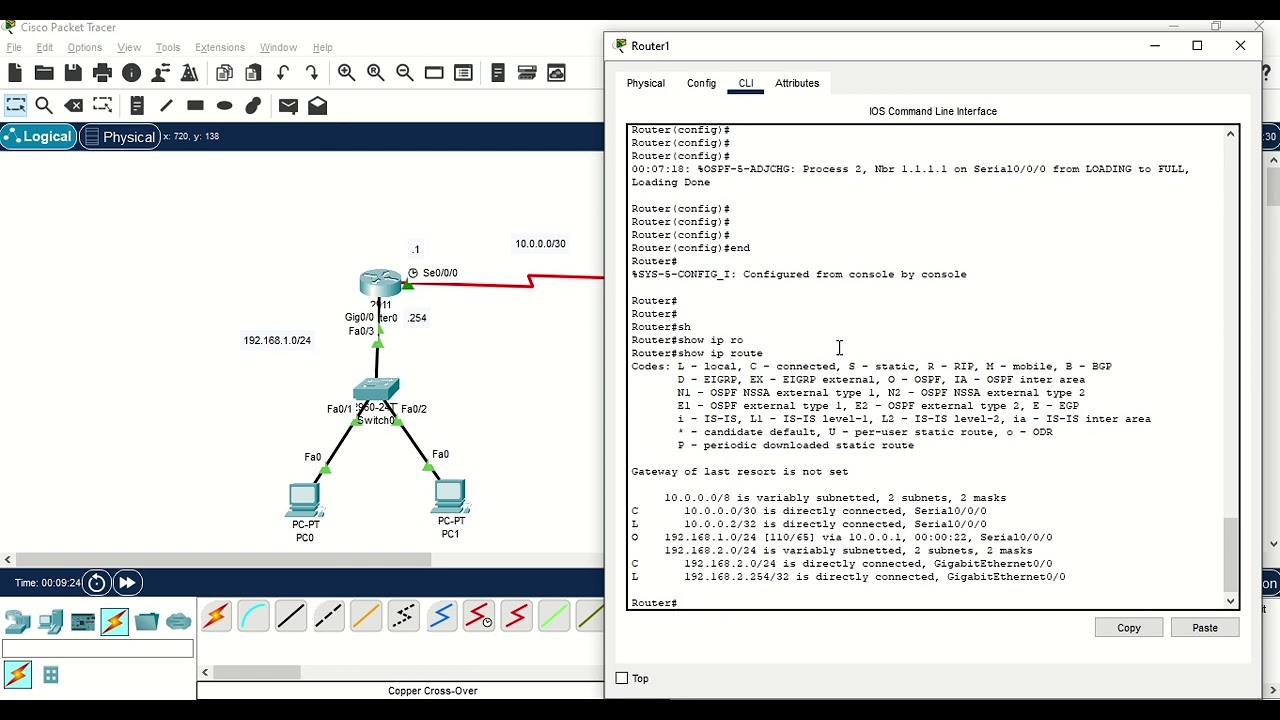Pick the Console cable
Screen dimensions: 1280x720
pos(254,616)
